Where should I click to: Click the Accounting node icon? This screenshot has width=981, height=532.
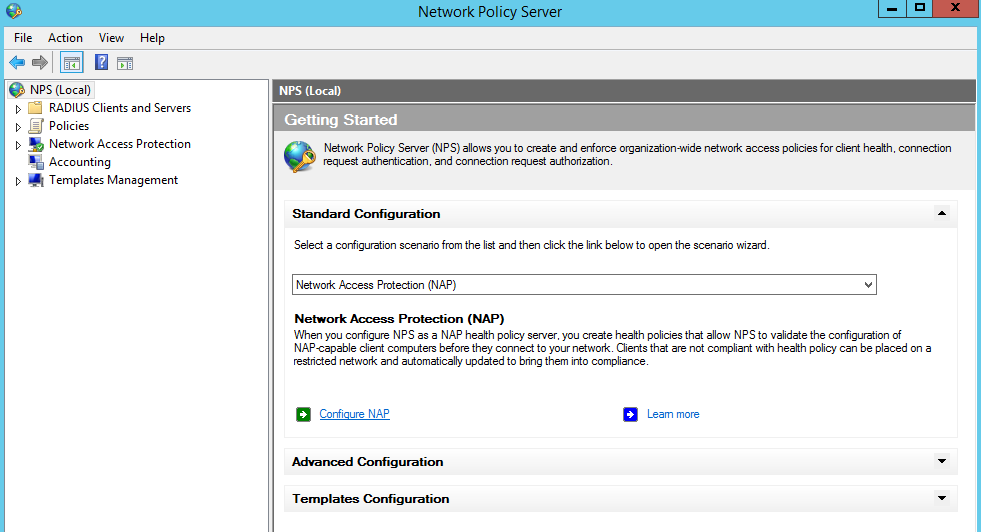point(36,162)
